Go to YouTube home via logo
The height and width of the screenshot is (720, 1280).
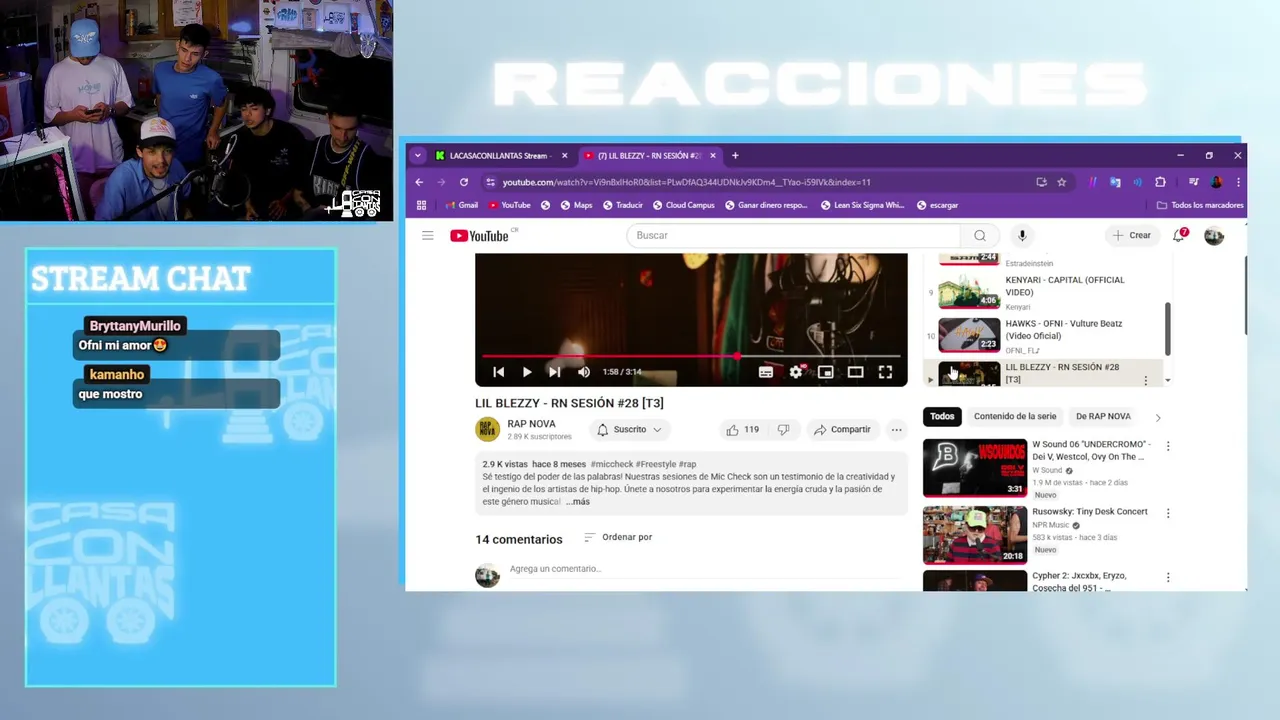tap(481, 236)
